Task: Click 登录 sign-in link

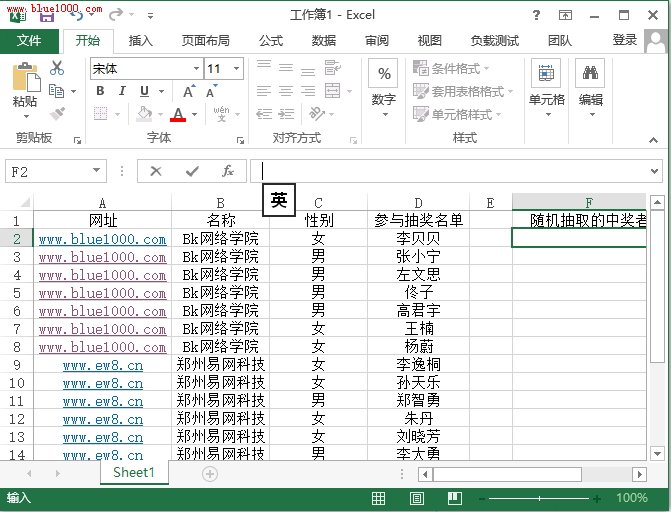Action: (624, 40)
